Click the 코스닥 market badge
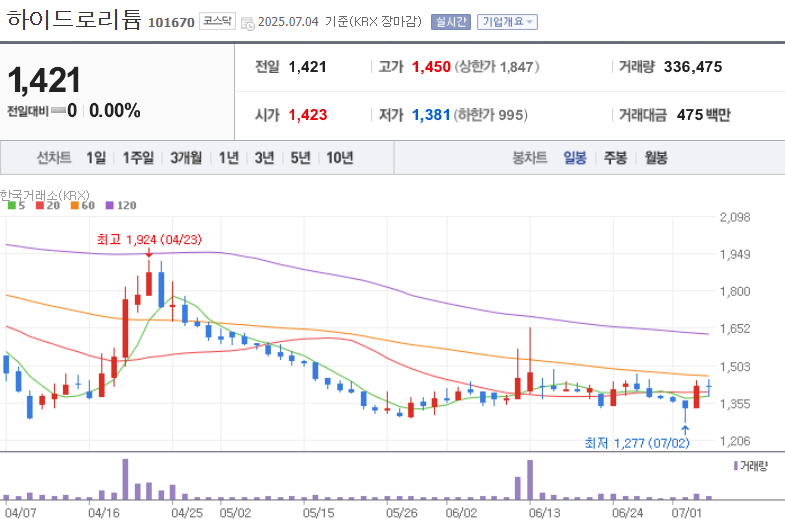This screenshot has height=522, width=785. [x=217, y=22]
